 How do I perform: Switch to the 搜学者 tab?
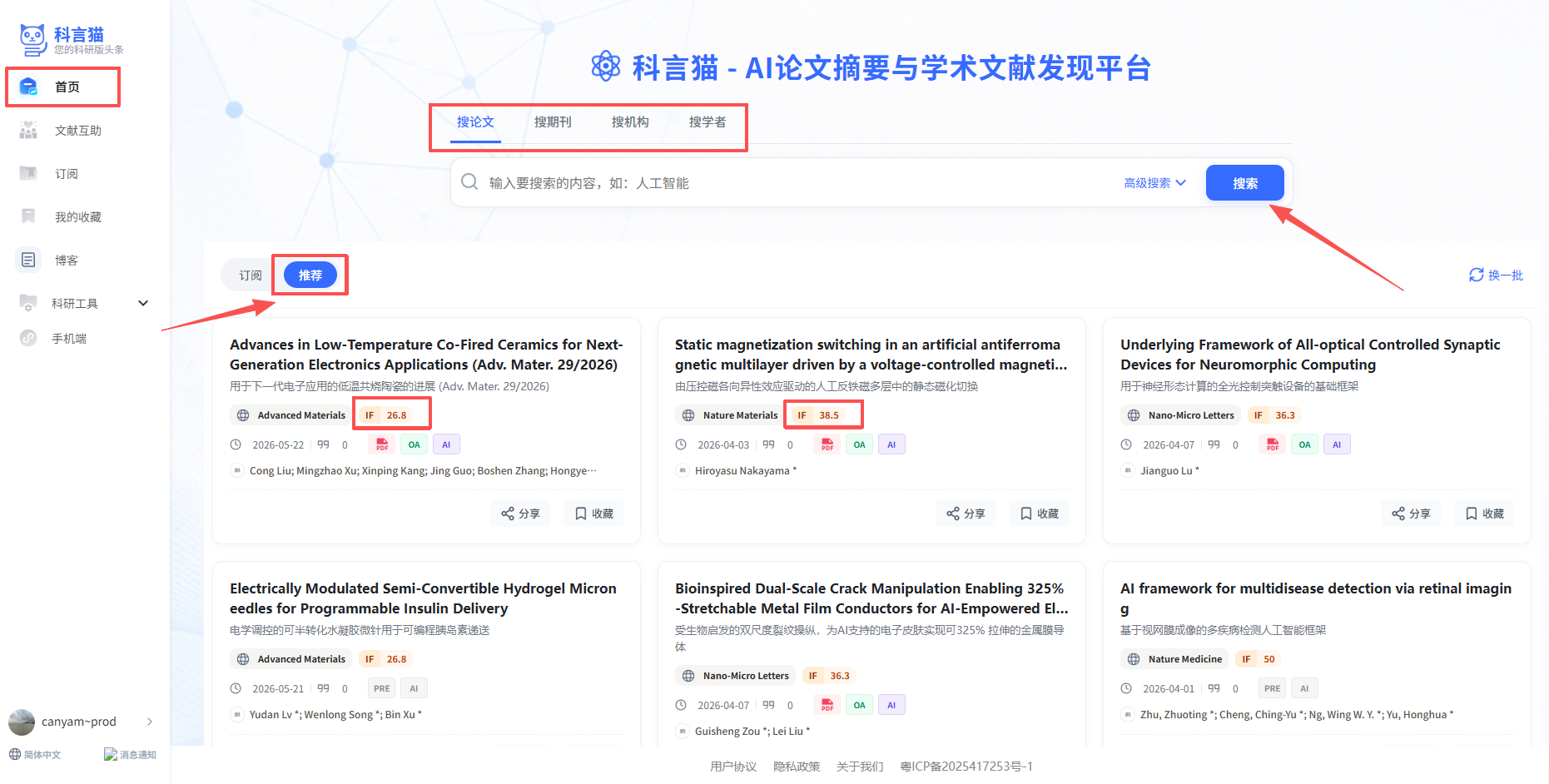coord(707,122)
